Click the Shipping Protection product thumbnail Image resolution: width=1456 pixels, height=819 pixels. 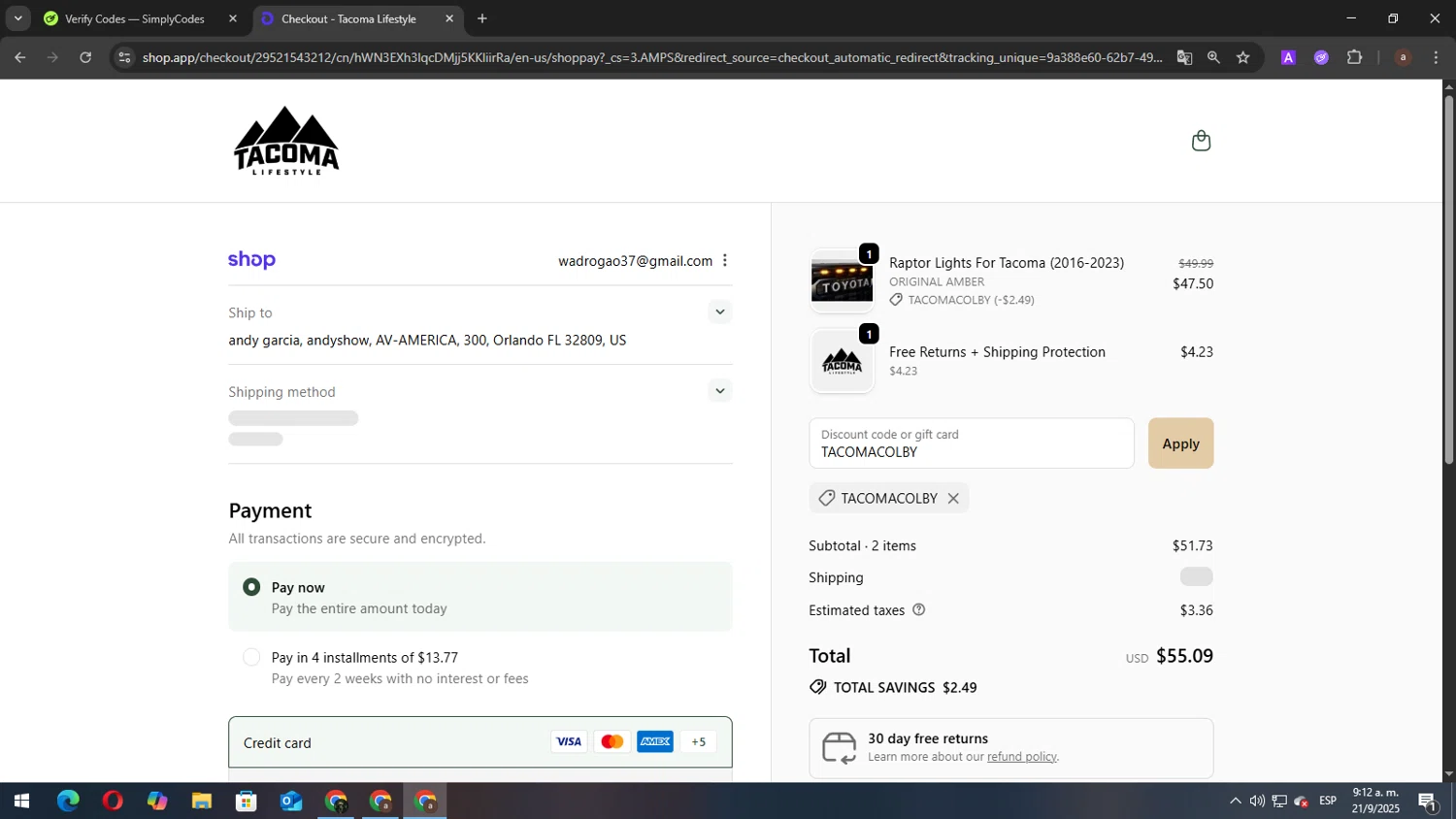coord(842,361)
